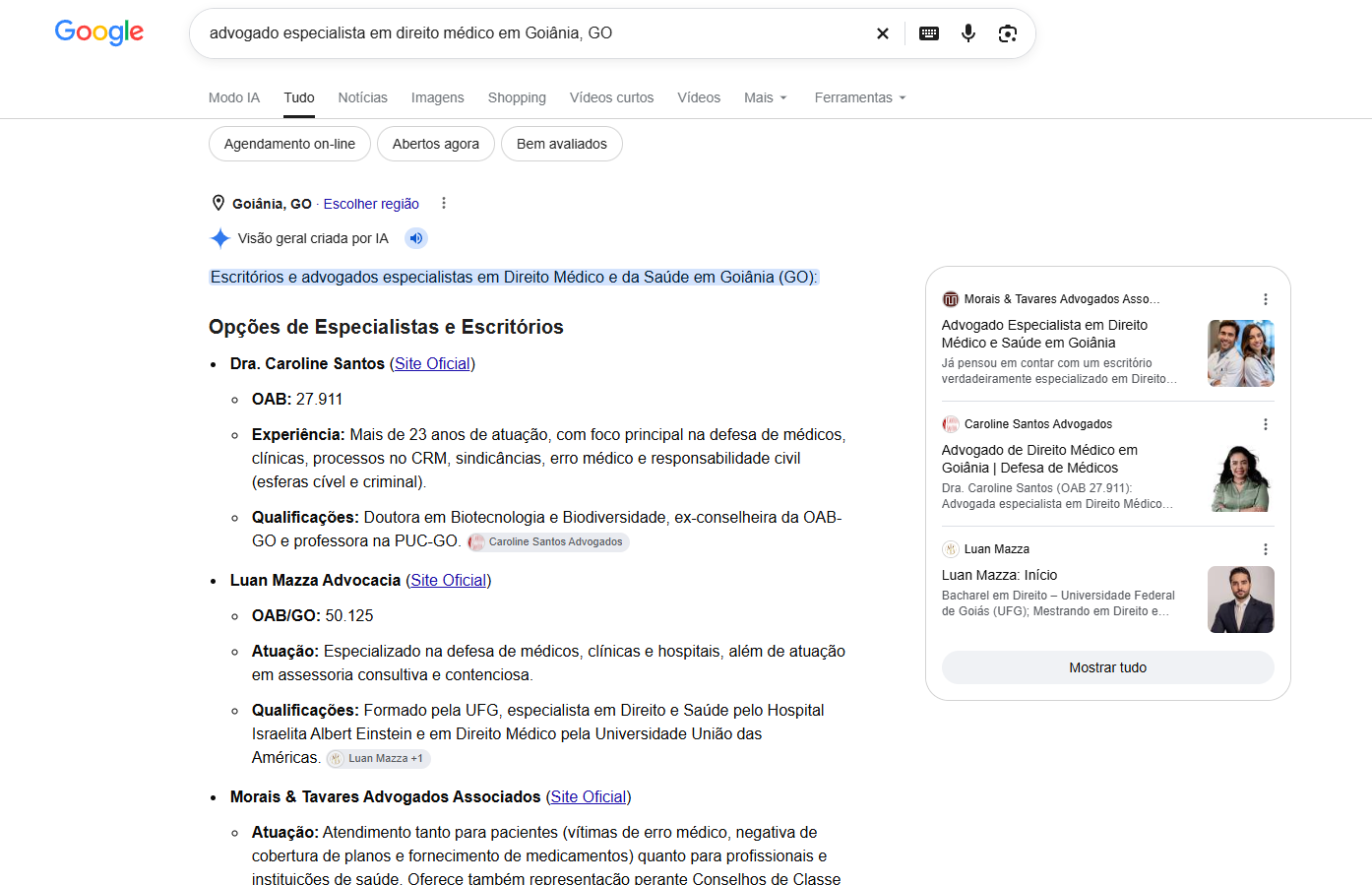Go to Google homepage via logo
1372x885 pixels.
coord(99,32)
